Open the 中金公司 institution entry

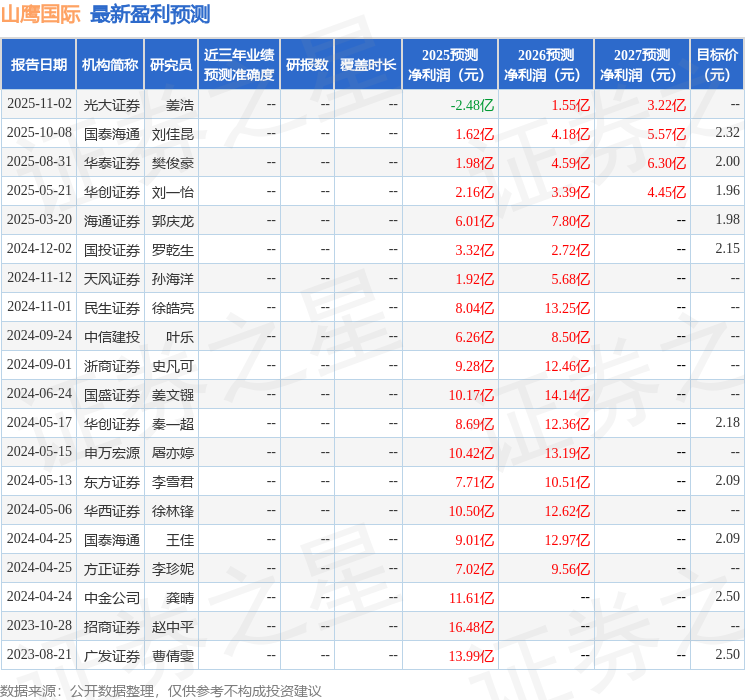click(x=111, y=598)
